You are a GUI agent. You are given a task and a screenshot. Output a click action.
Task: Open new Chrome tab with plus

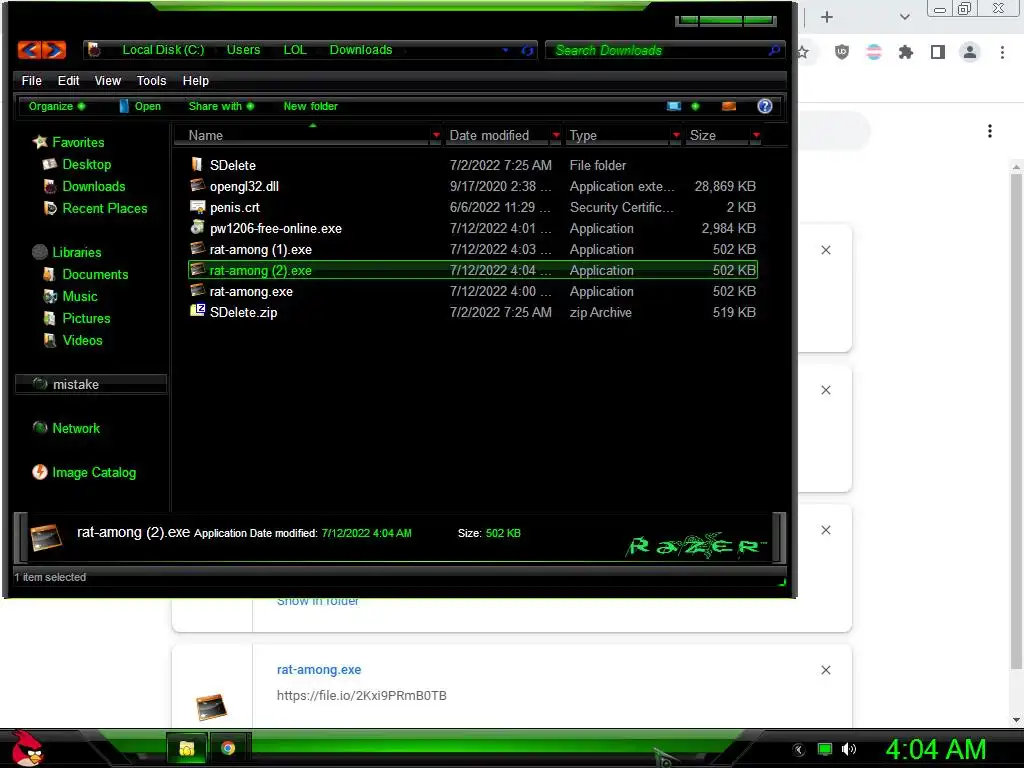click(x=827, y=17)
